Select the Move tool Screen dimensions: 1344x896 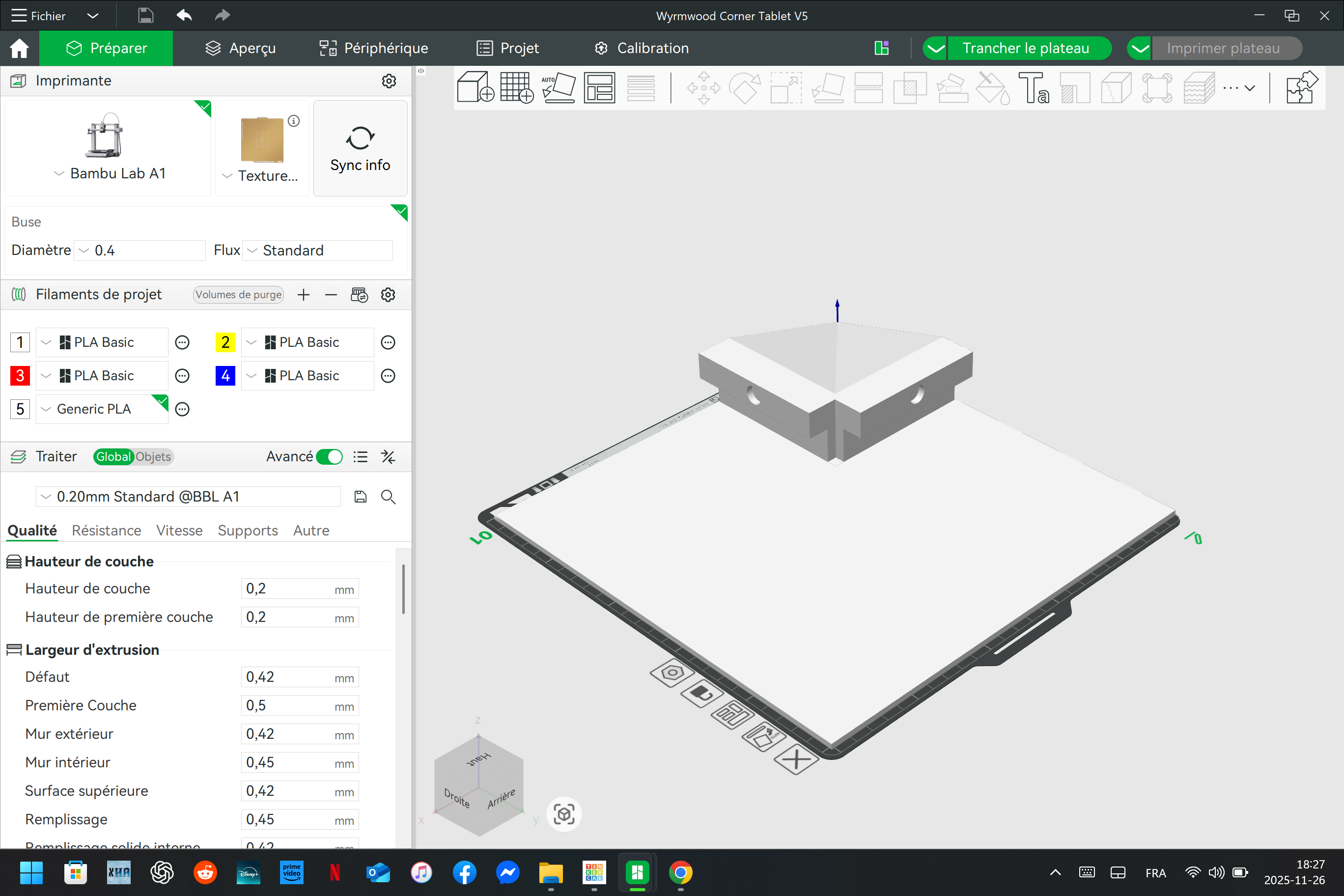(704, 87)
